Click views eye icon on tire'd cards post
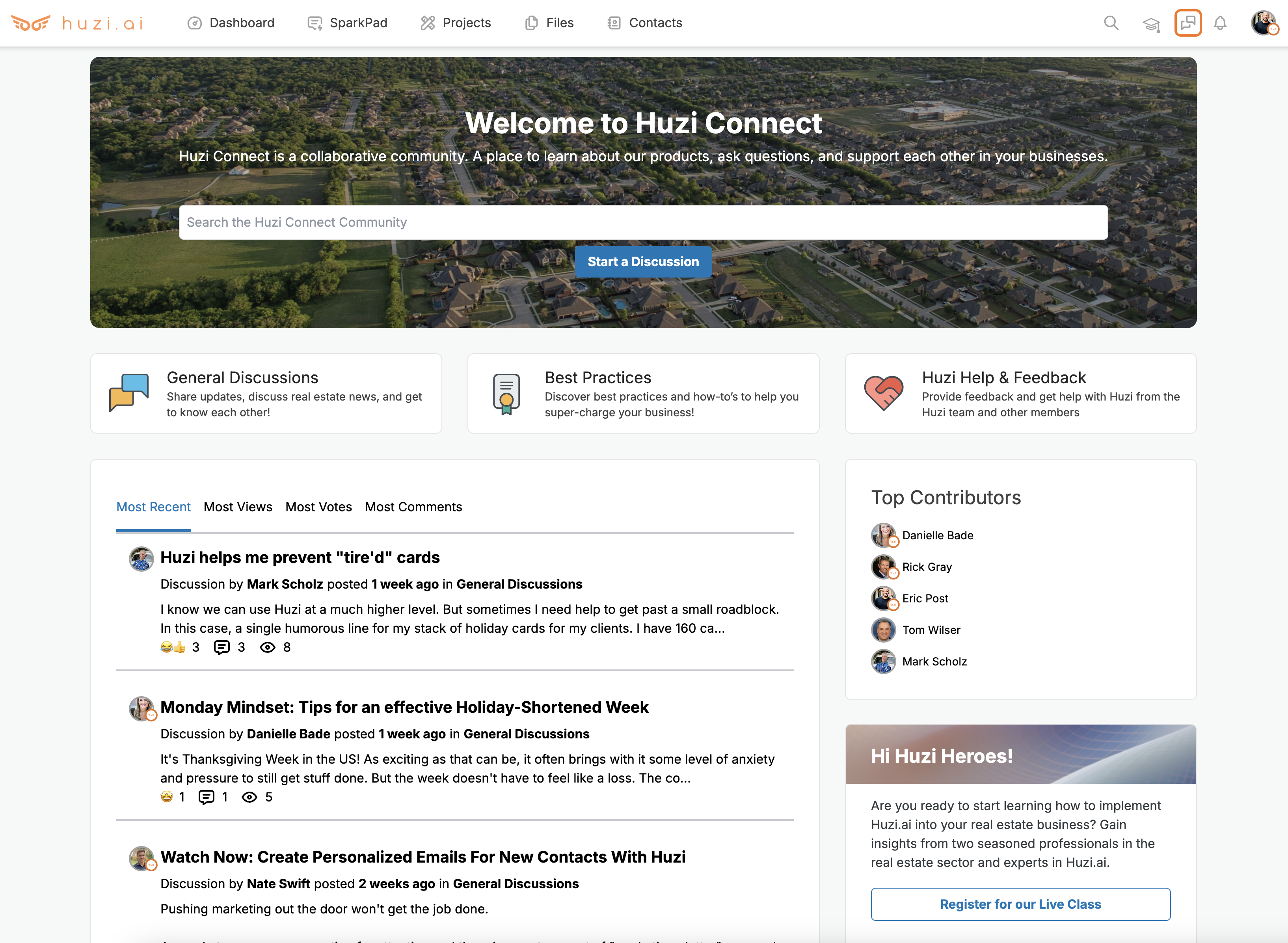Screen dimensions: 1288x943 coord(268,647)
